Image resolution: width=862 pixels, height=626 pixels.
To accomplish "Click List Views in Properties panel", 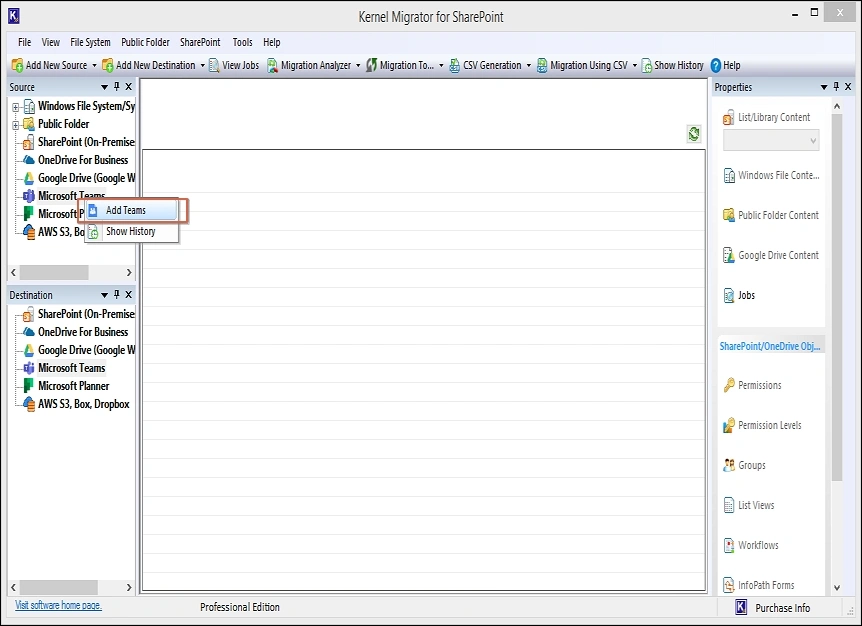I will point(749,505).
